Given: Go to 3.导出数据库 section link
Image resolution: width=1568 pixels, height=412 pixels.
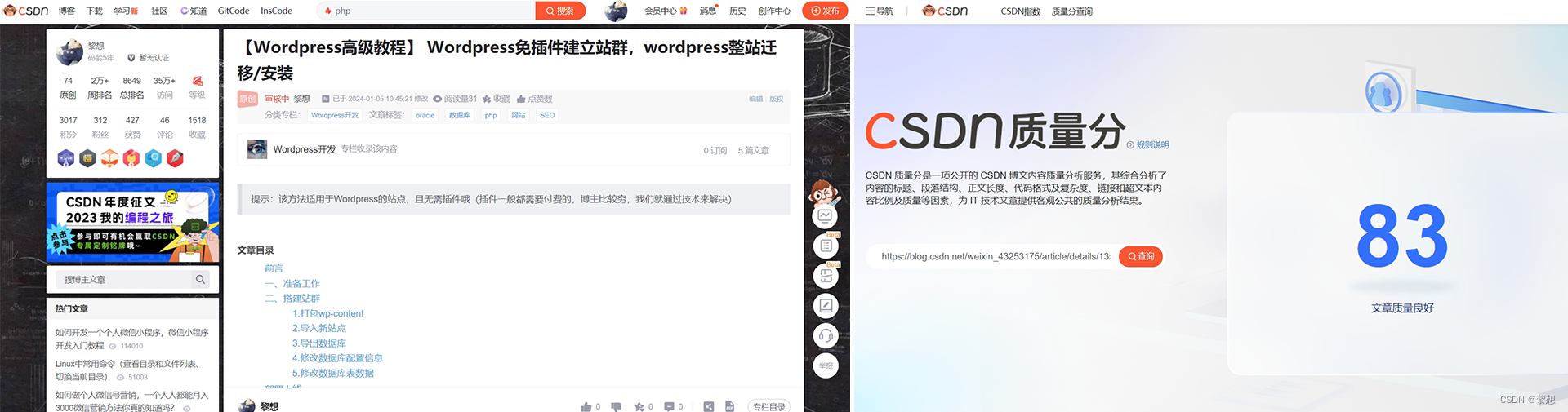Looking at the screenshot, I should (319, 343).
